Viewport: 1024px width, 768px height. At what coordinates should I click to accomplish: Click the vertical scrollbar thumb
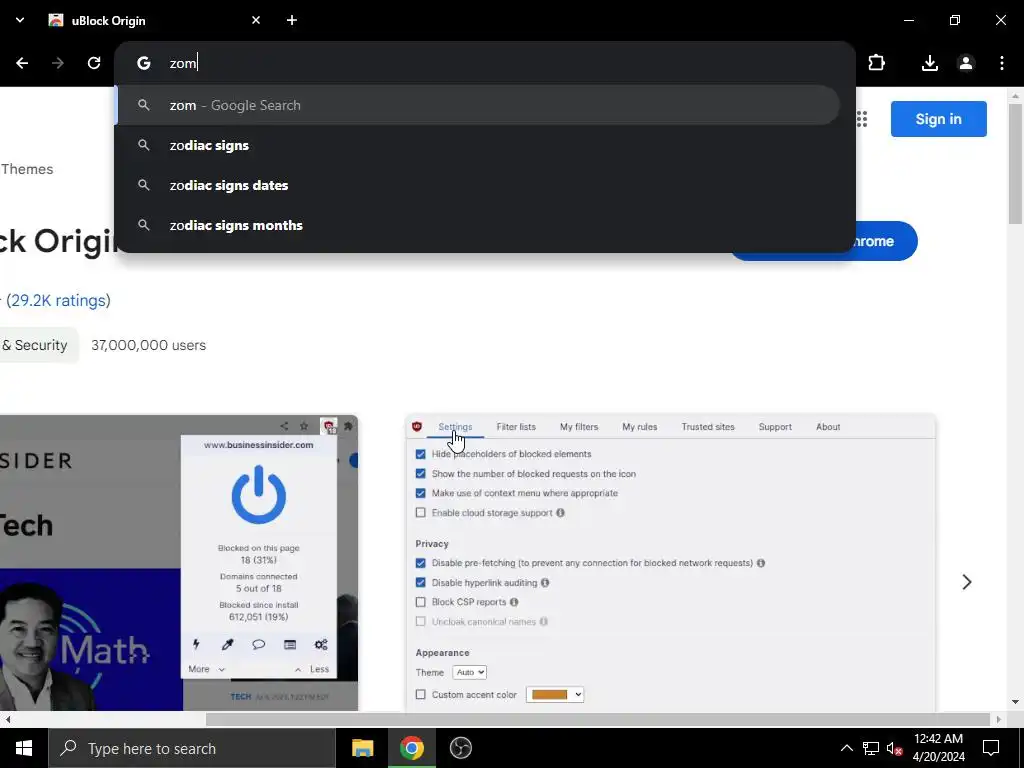[1015, 163]
